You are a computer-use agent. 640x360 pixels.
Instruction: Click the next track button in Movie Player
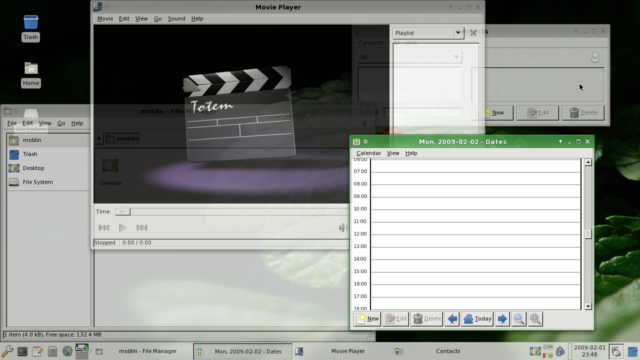coord(142,228)
